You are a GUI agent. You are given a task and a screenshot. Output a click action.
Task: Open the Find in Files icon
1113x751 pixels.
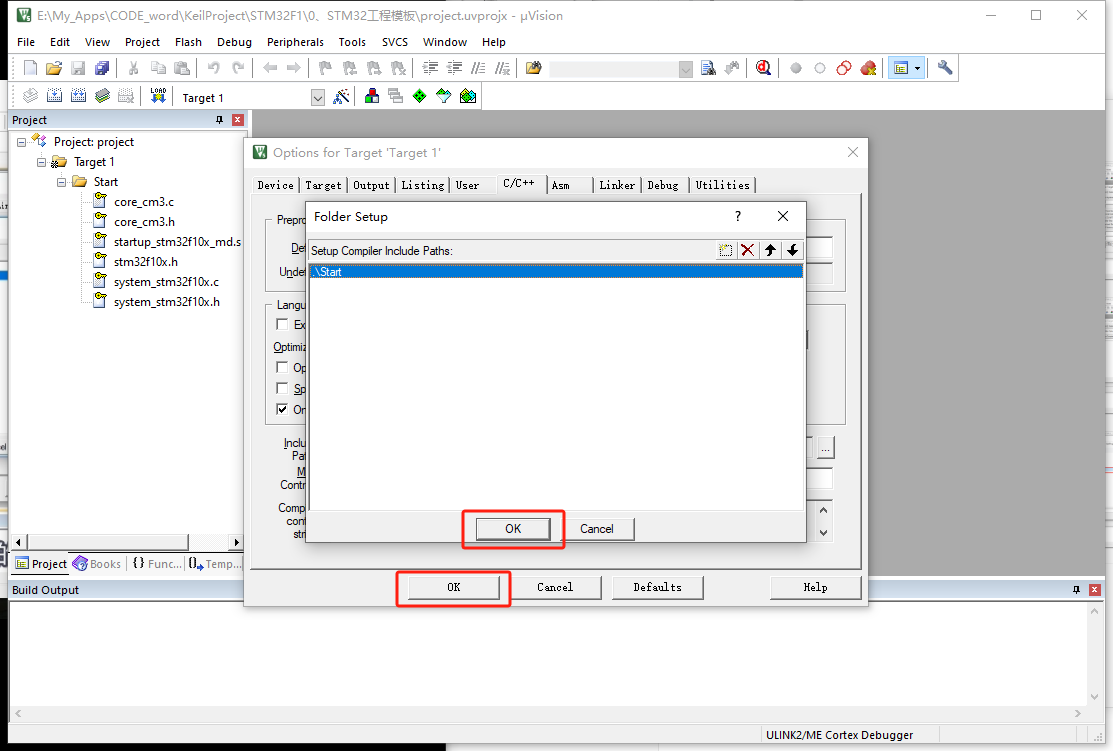(533, 68)
